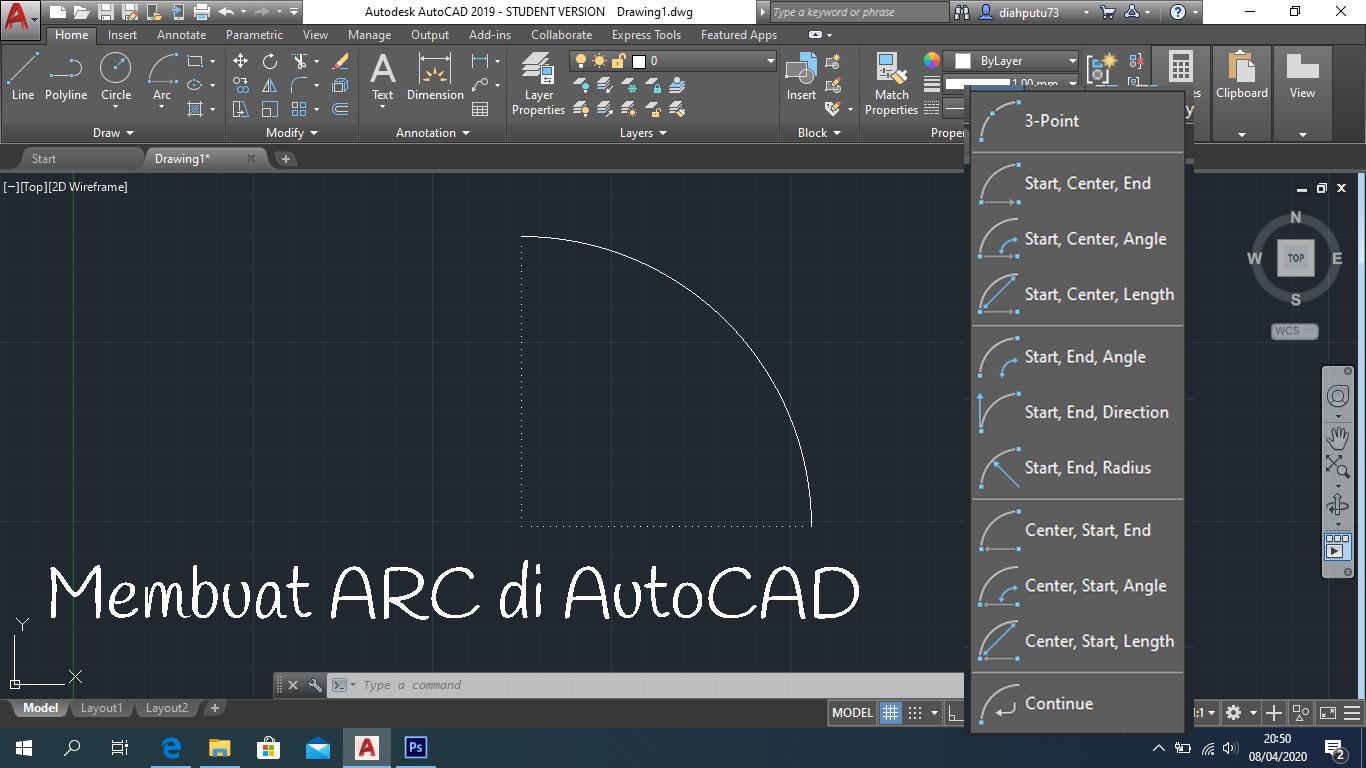Click the object color wheel swatch
The height and width of the screenshot is (768, 1366).
point(931,61)
